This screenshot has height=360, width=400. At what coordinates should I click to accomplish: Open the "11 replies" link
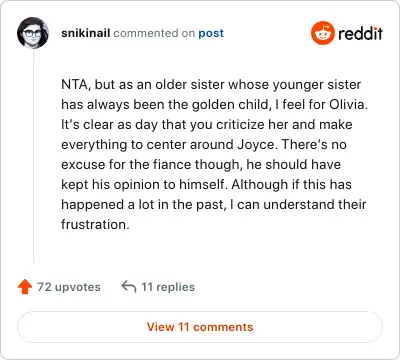(168, 287)
